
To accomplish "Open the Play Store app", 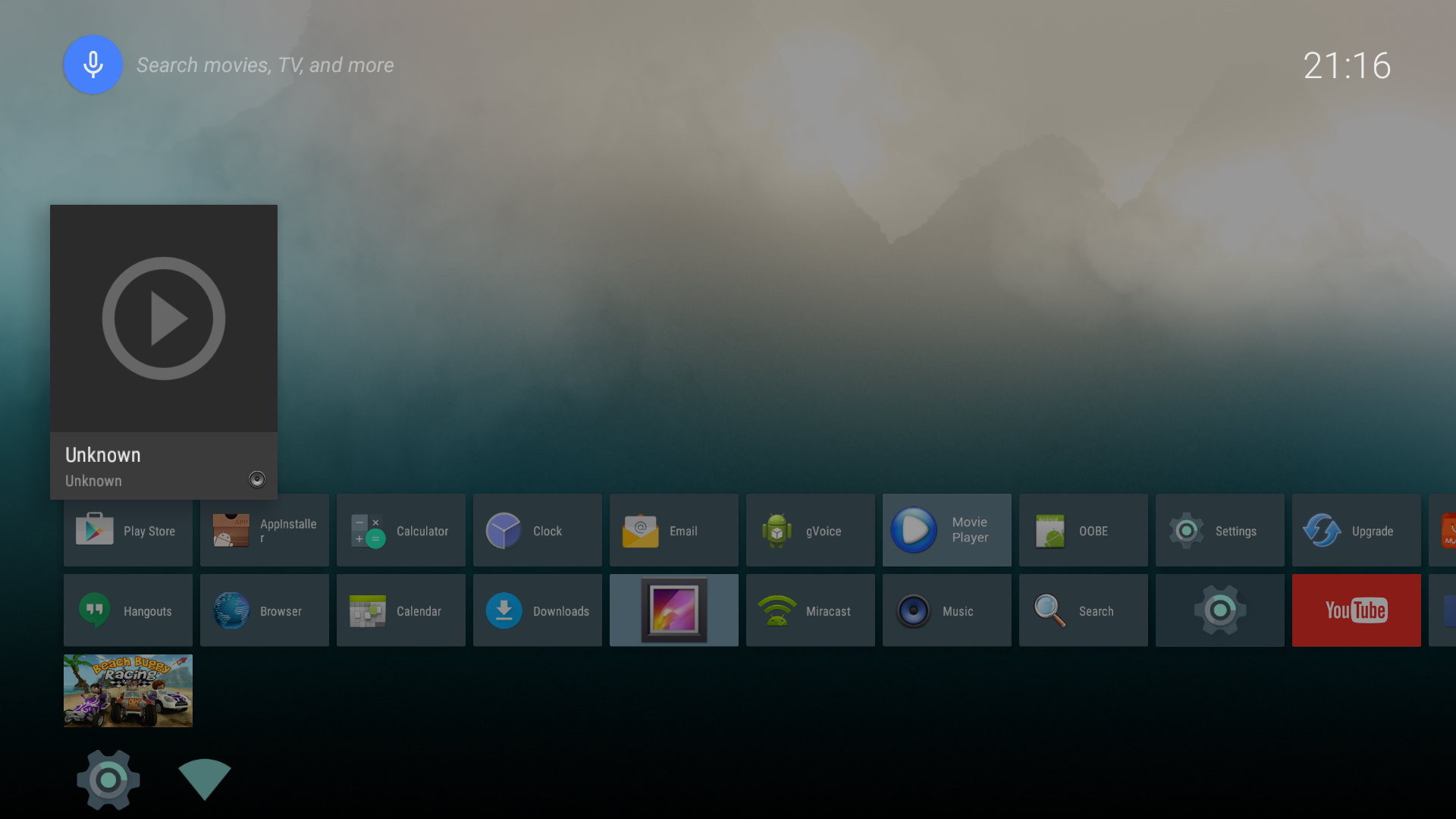I will pos(128,531).
